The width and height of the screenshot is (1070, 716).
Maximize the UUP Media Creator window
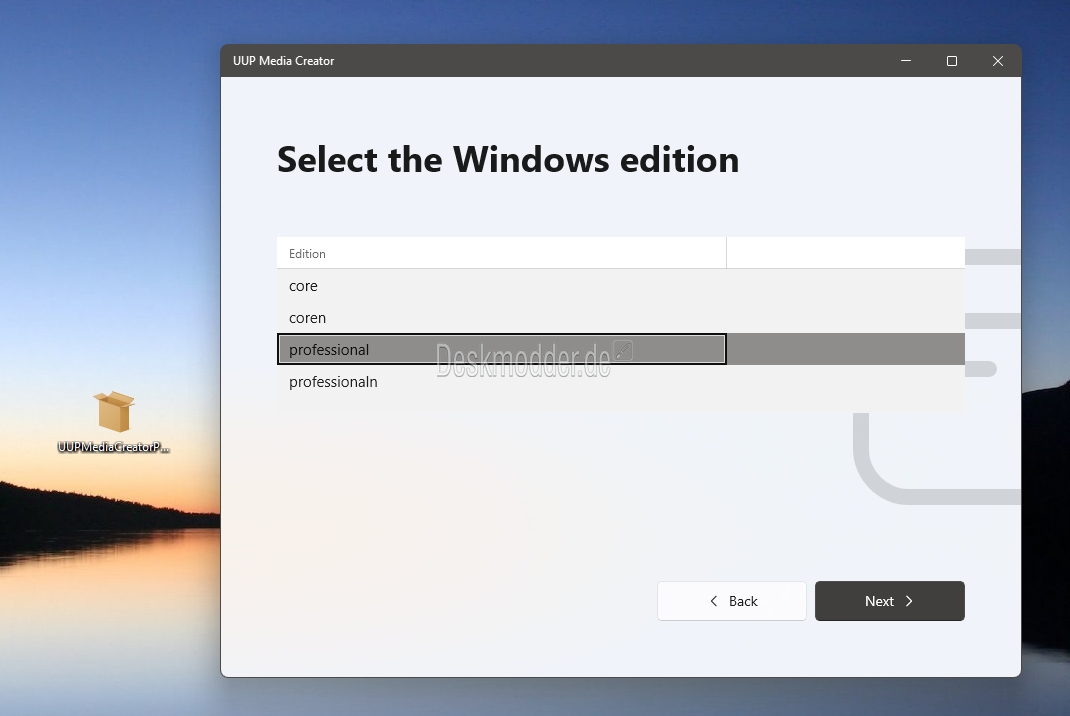(x=951, y=61)
